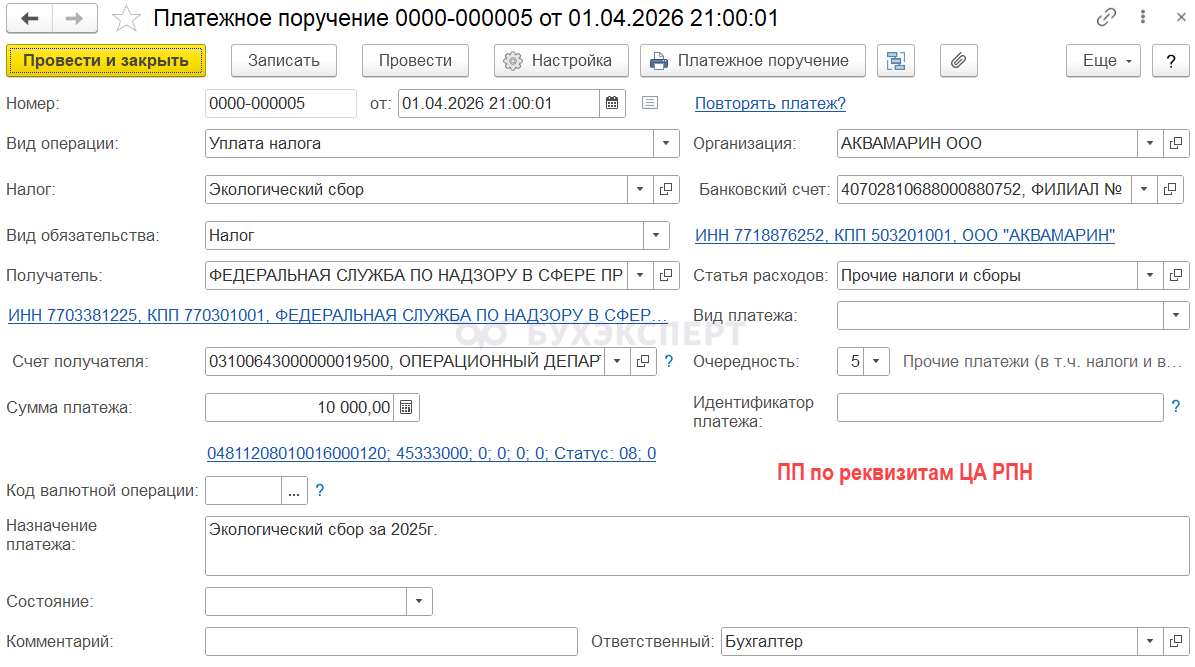Screen dimensions: 1195x667
Task: Click into the Назначение платежа text area
Action: coord(697,546)
